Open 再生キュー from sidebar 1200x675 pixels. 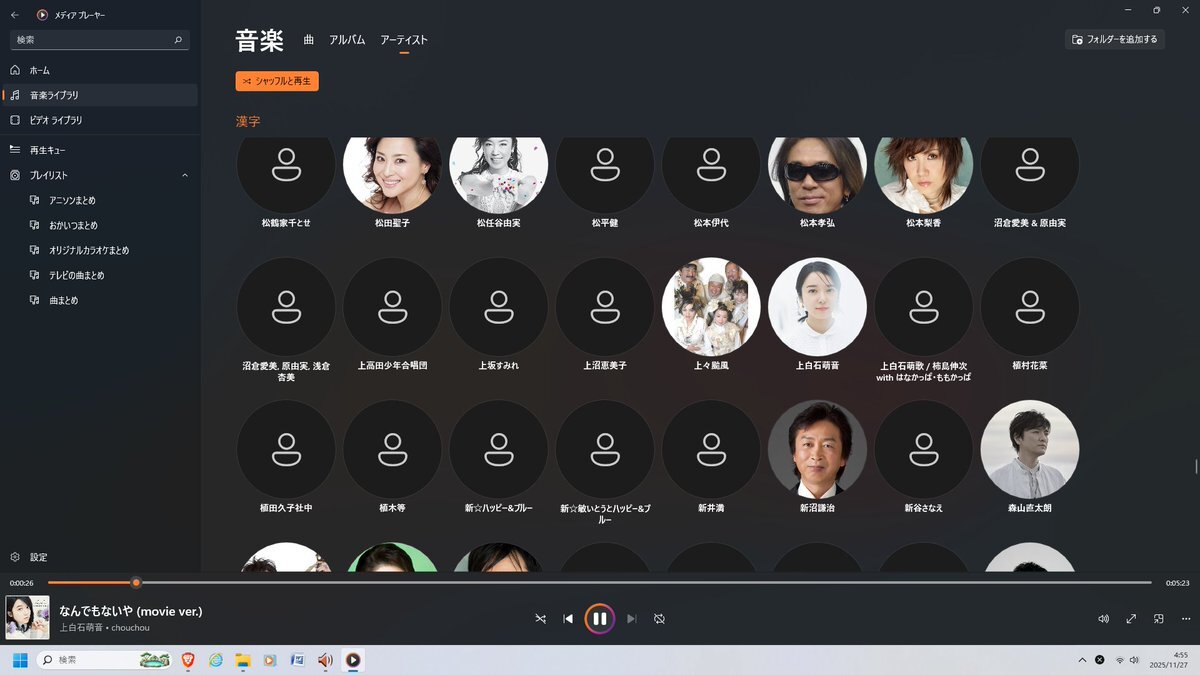48,150
